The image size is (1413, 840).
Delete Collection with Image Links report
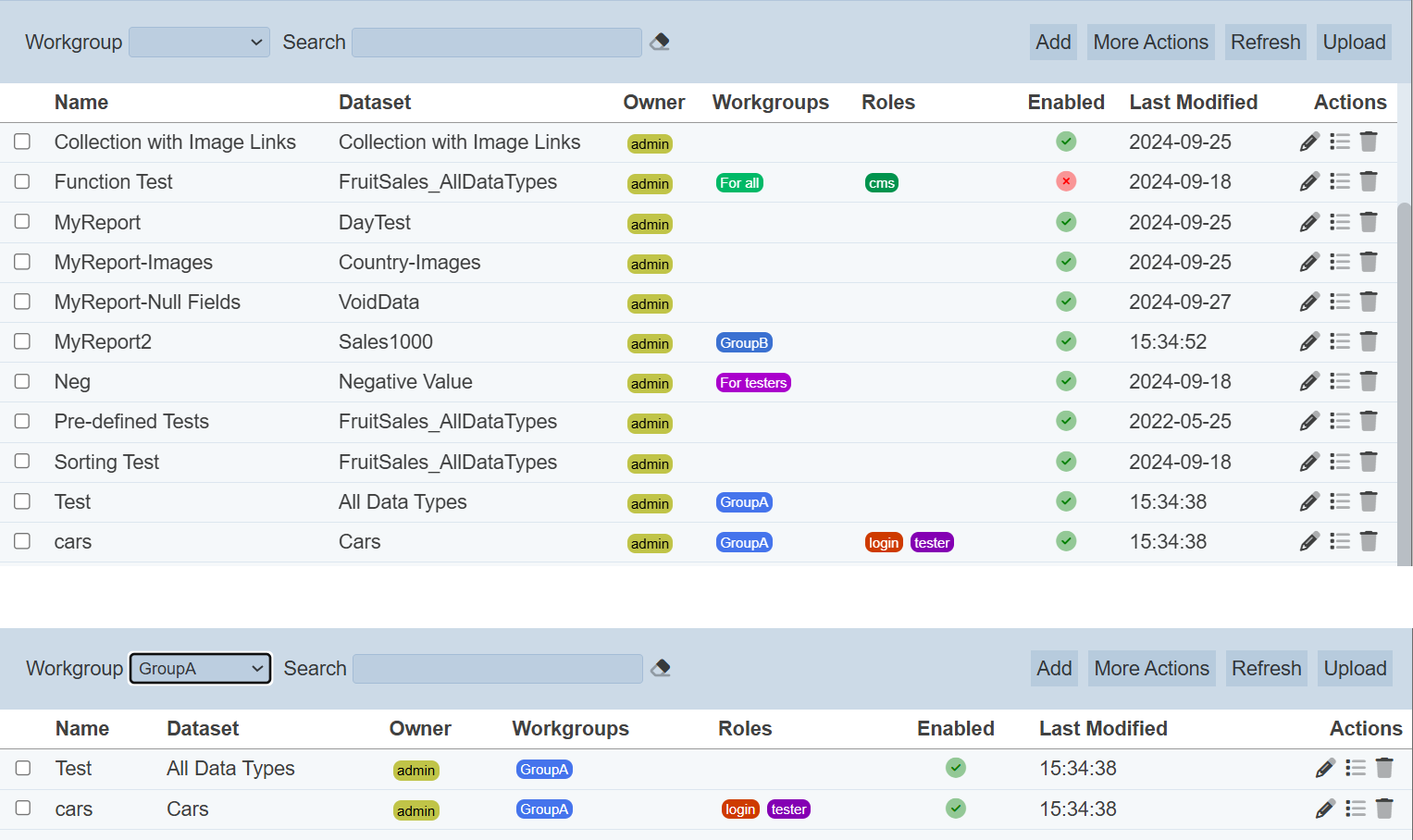point(1369,142)
